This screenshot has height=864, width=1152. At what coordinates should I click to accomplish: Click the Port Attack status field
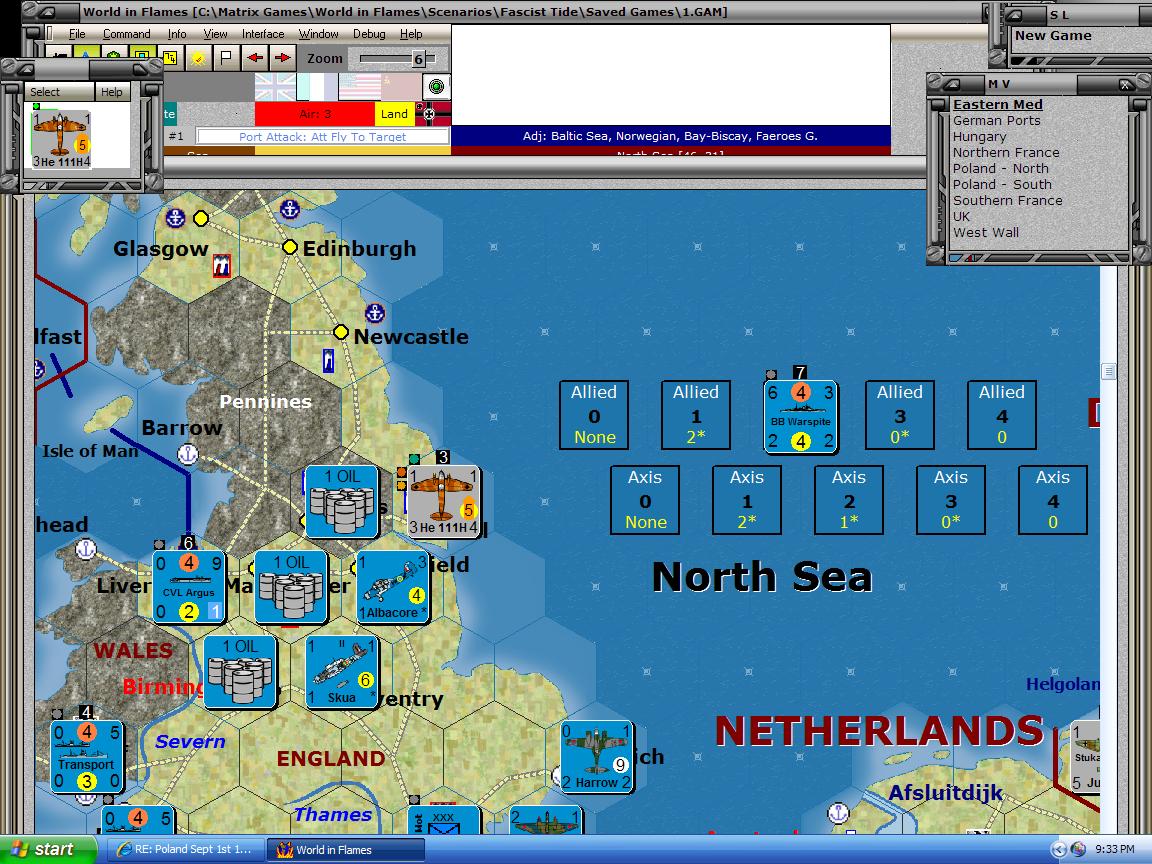coord(323,137)
